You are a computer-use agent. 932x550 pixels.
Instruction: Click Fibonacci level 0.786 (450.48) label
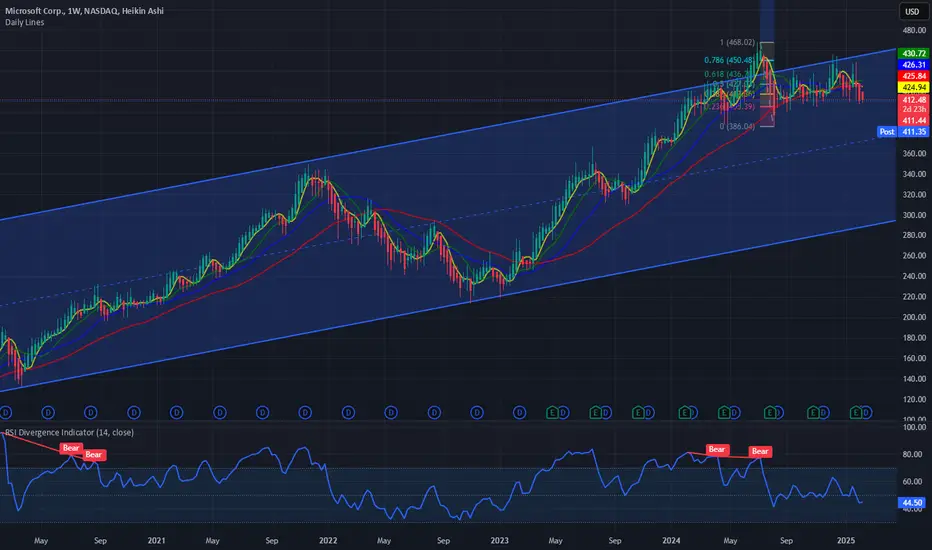point(729,60)
